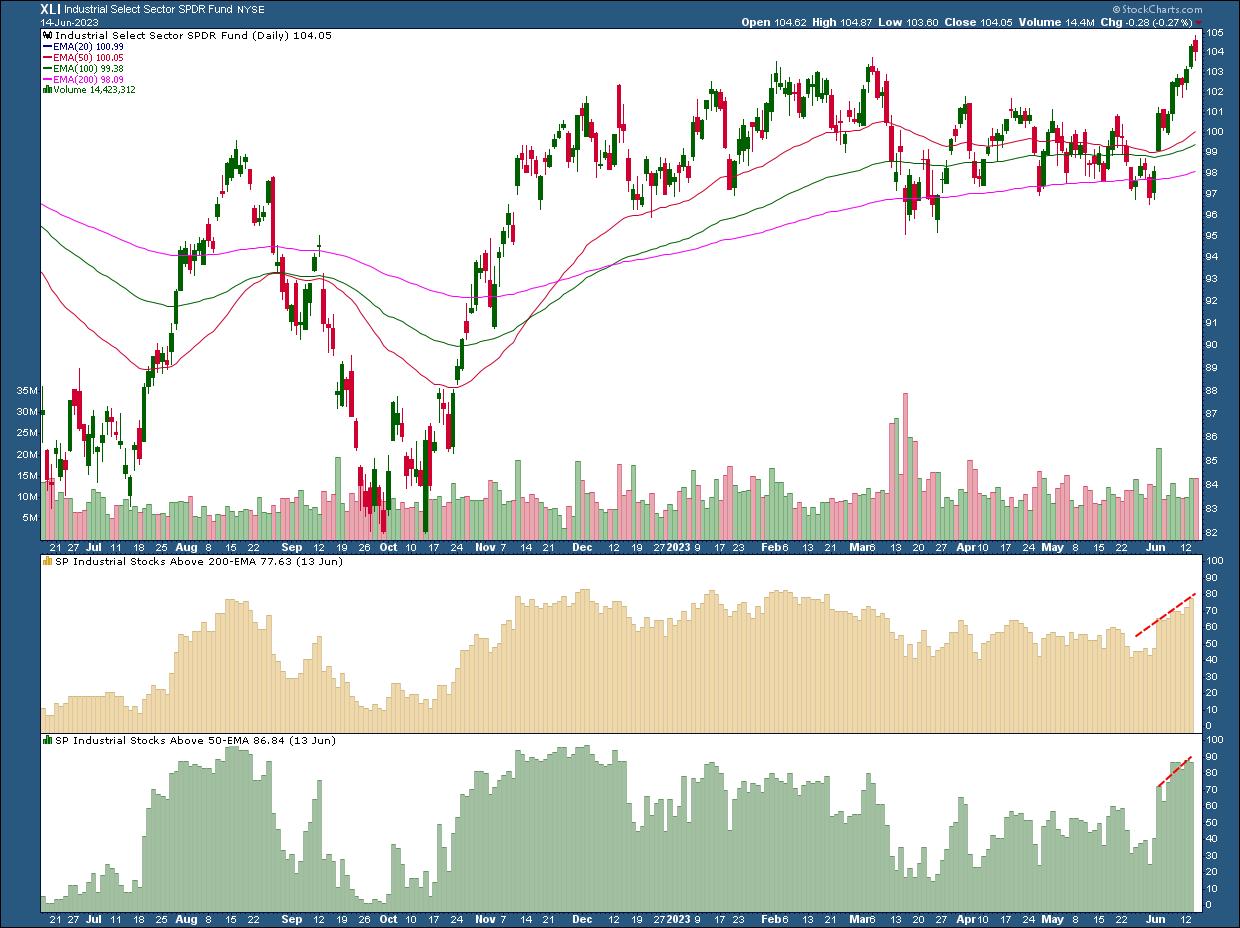The image size is (1240, 928).
Task: Click the green volume bars legend icon
Action: point(45,89)
